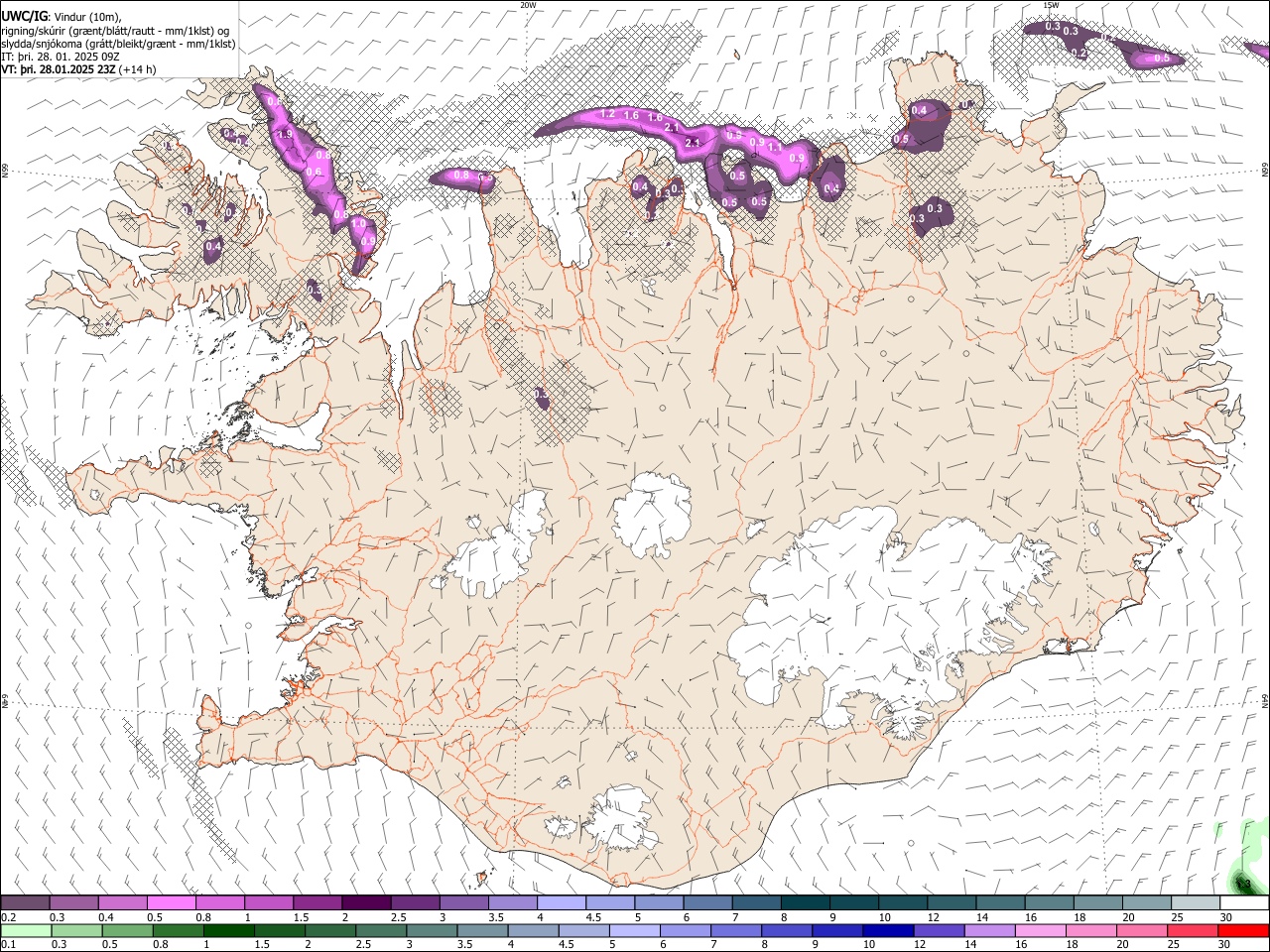Click the 0.8 value on the small offshore snow band
Viewport: 1270px width, 952px height.
click(460, 176)
